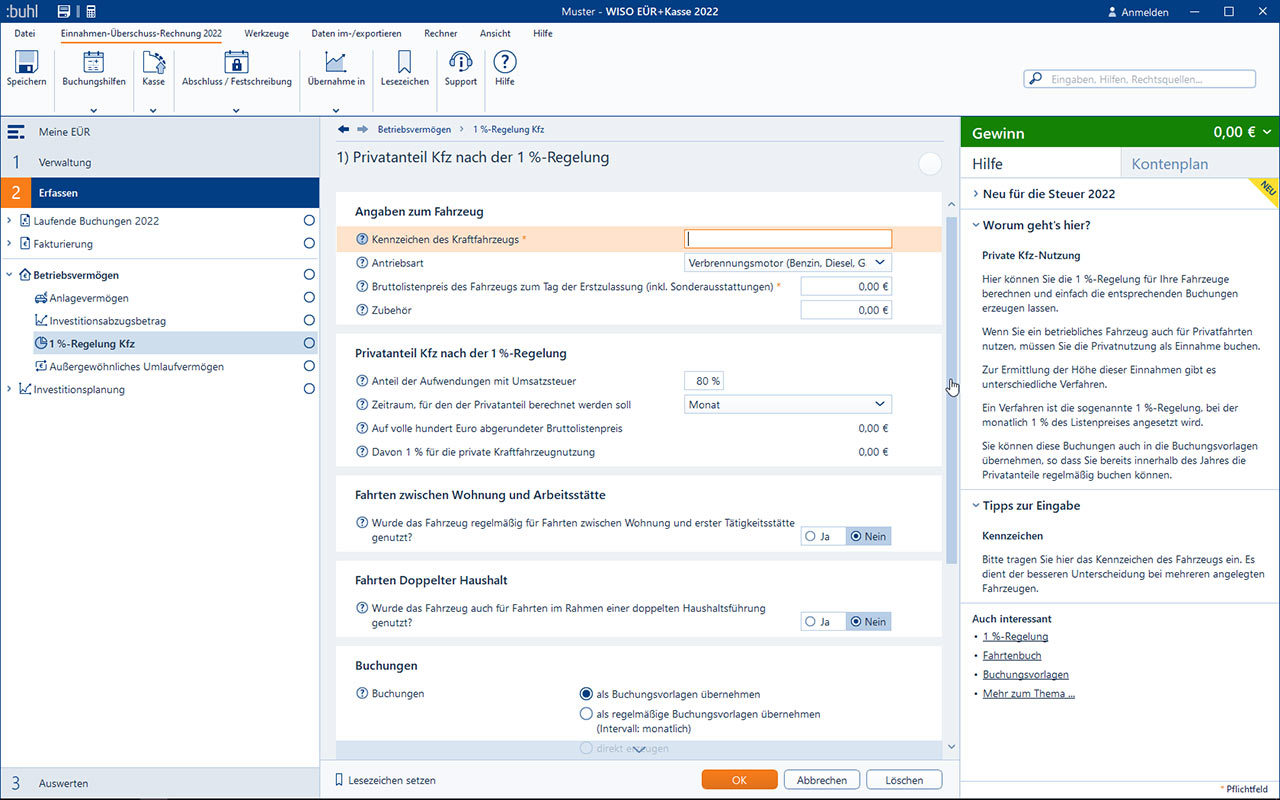Select Nein for Fahrten zwischen Wohnung und Tätigkeitsstätte
Viewport: 1280px width, 800px height.
point(855,537)
